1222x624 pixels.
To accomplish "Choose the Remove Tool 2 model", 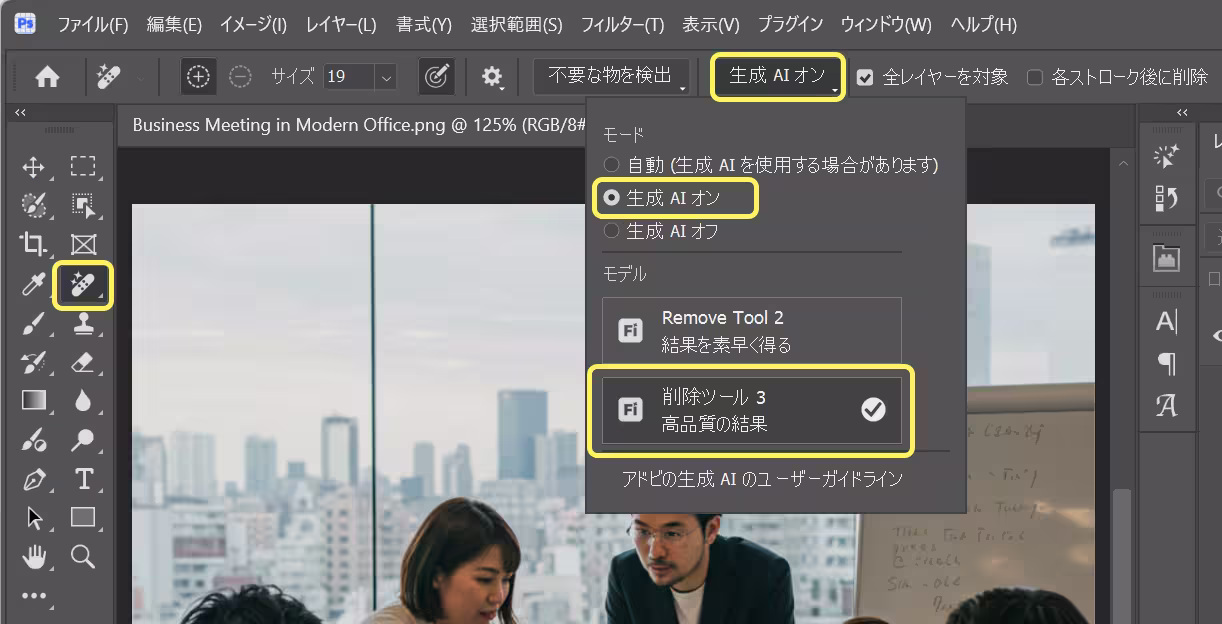I will tap(751, 331).
